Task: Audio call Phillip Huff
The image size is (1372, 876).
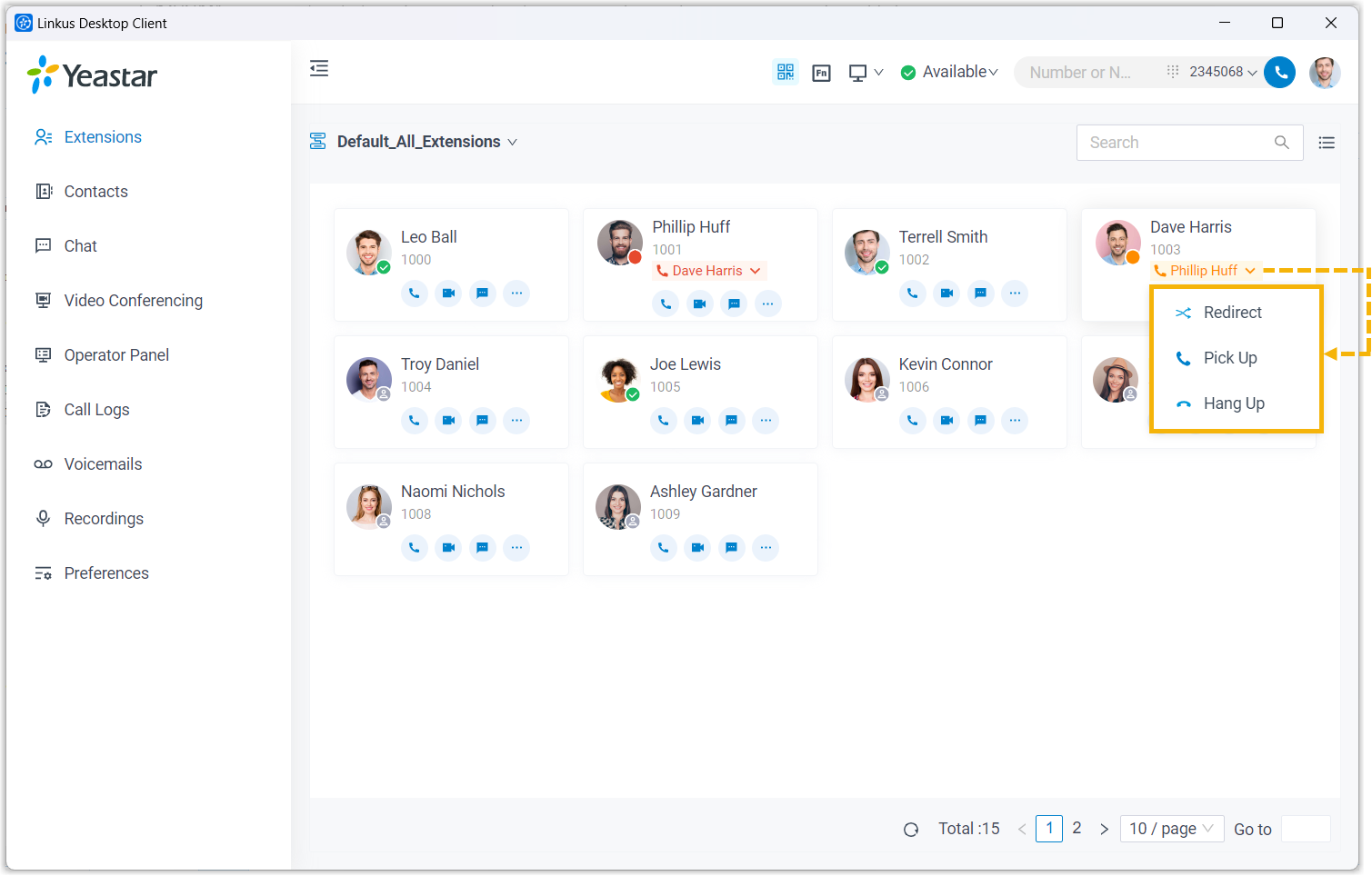Action: [x=666, y=304]
